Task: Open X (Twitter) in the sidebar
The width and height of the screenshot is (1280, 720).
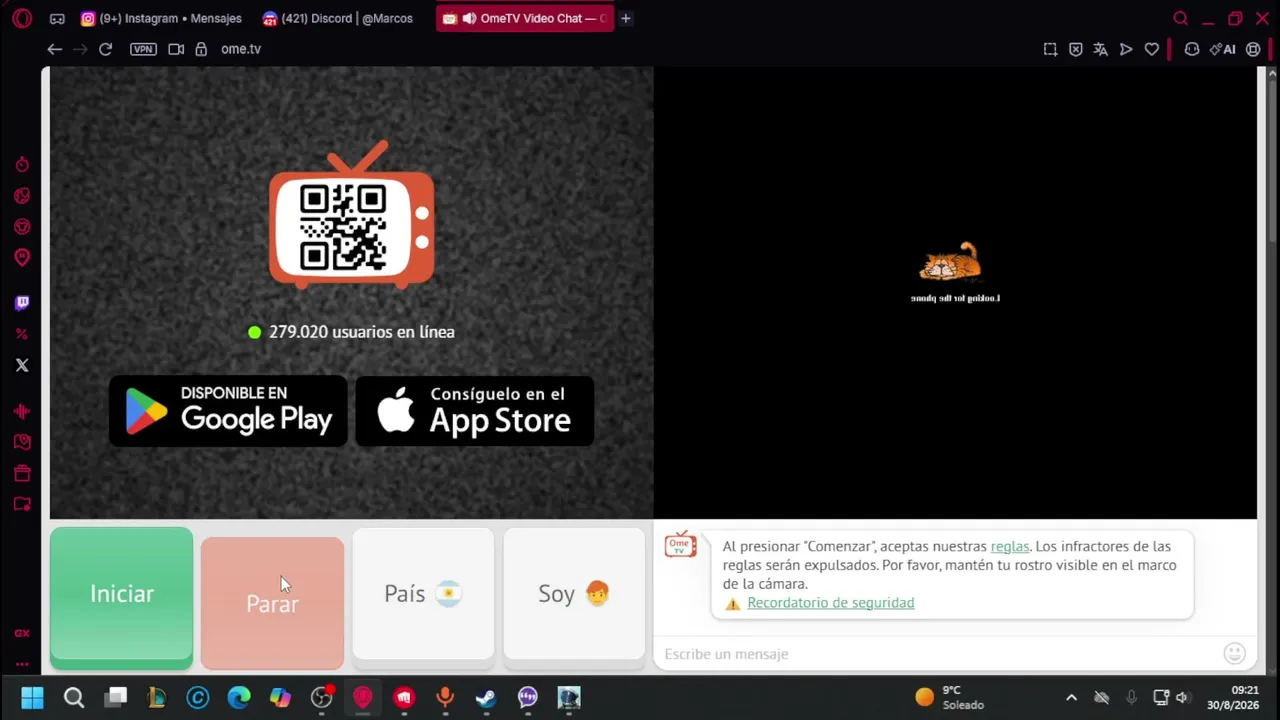Action: tap(22, 365)
